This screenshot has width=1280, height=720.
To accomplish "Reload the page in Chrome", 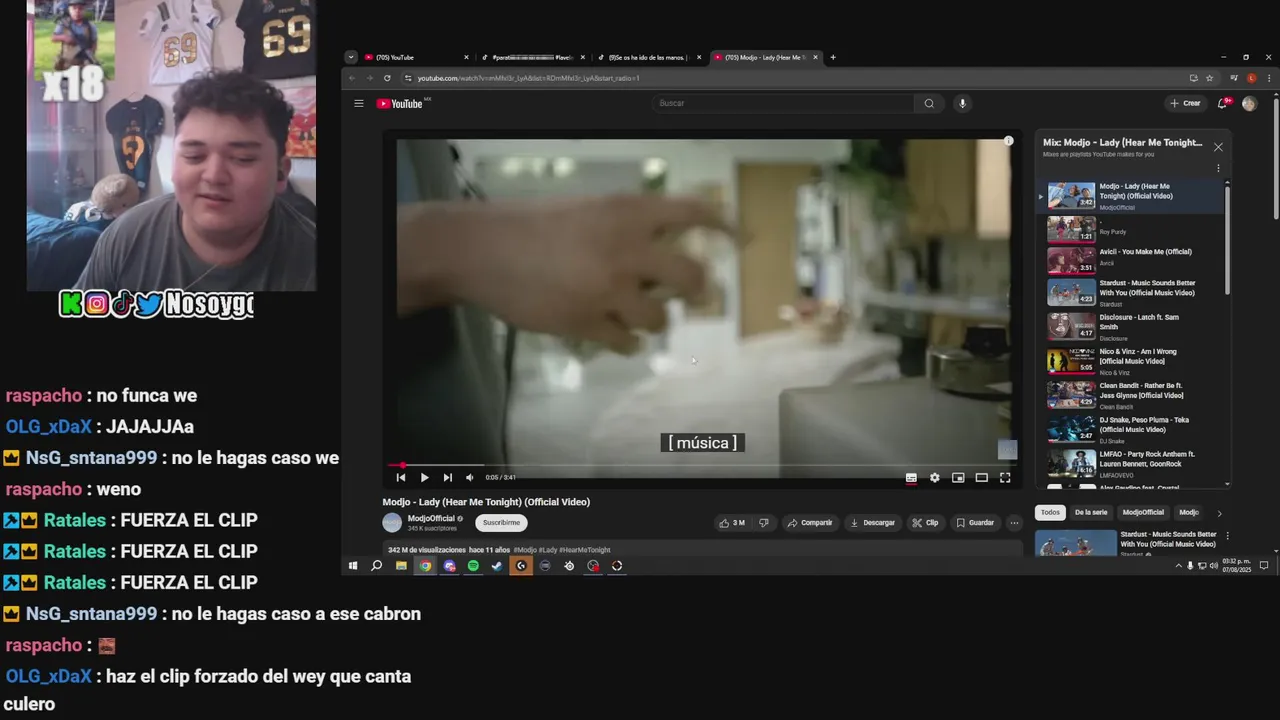I will click(387, 78).
